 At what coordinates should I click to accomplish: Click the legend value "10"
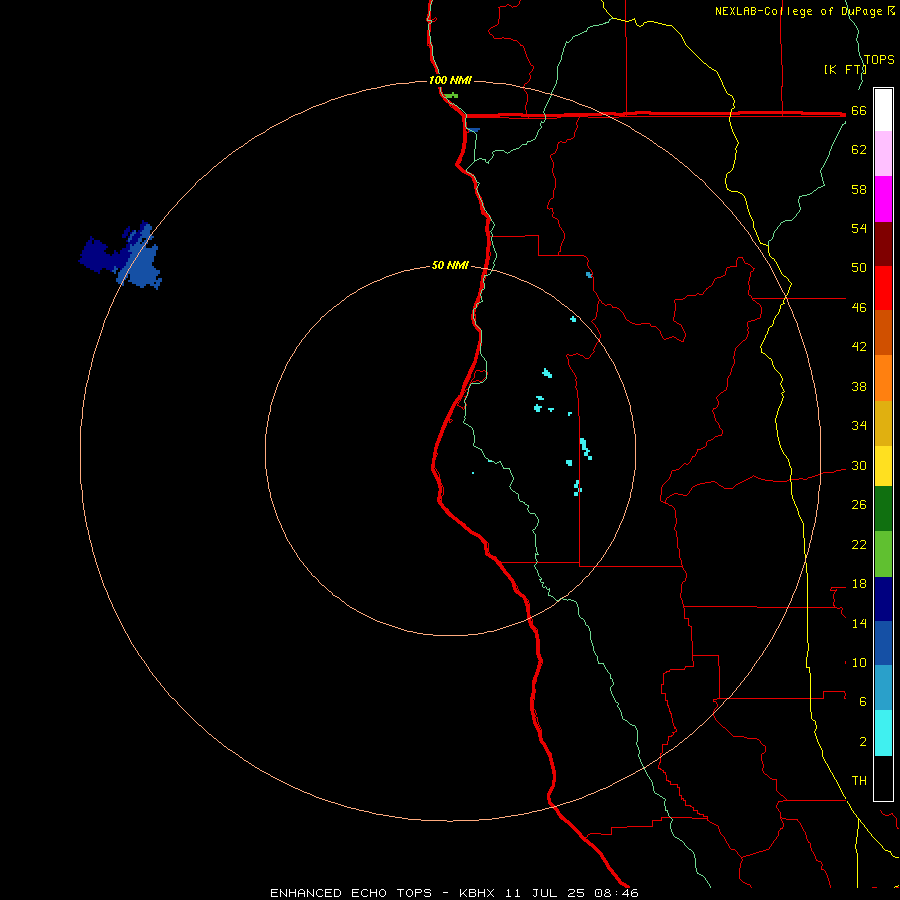click(859, 662)
